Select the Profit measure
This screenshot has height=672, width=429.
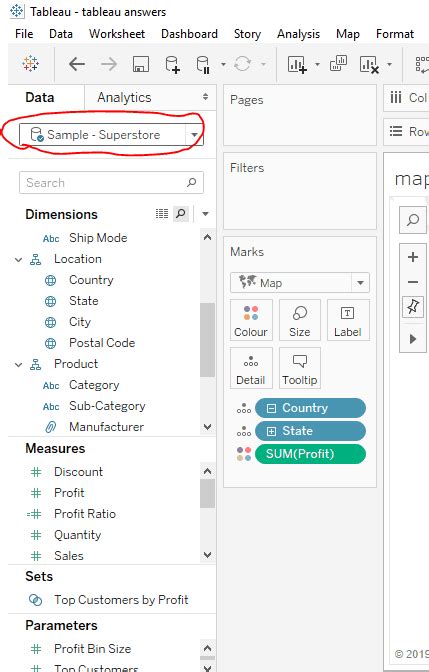[x=69, y=493]
